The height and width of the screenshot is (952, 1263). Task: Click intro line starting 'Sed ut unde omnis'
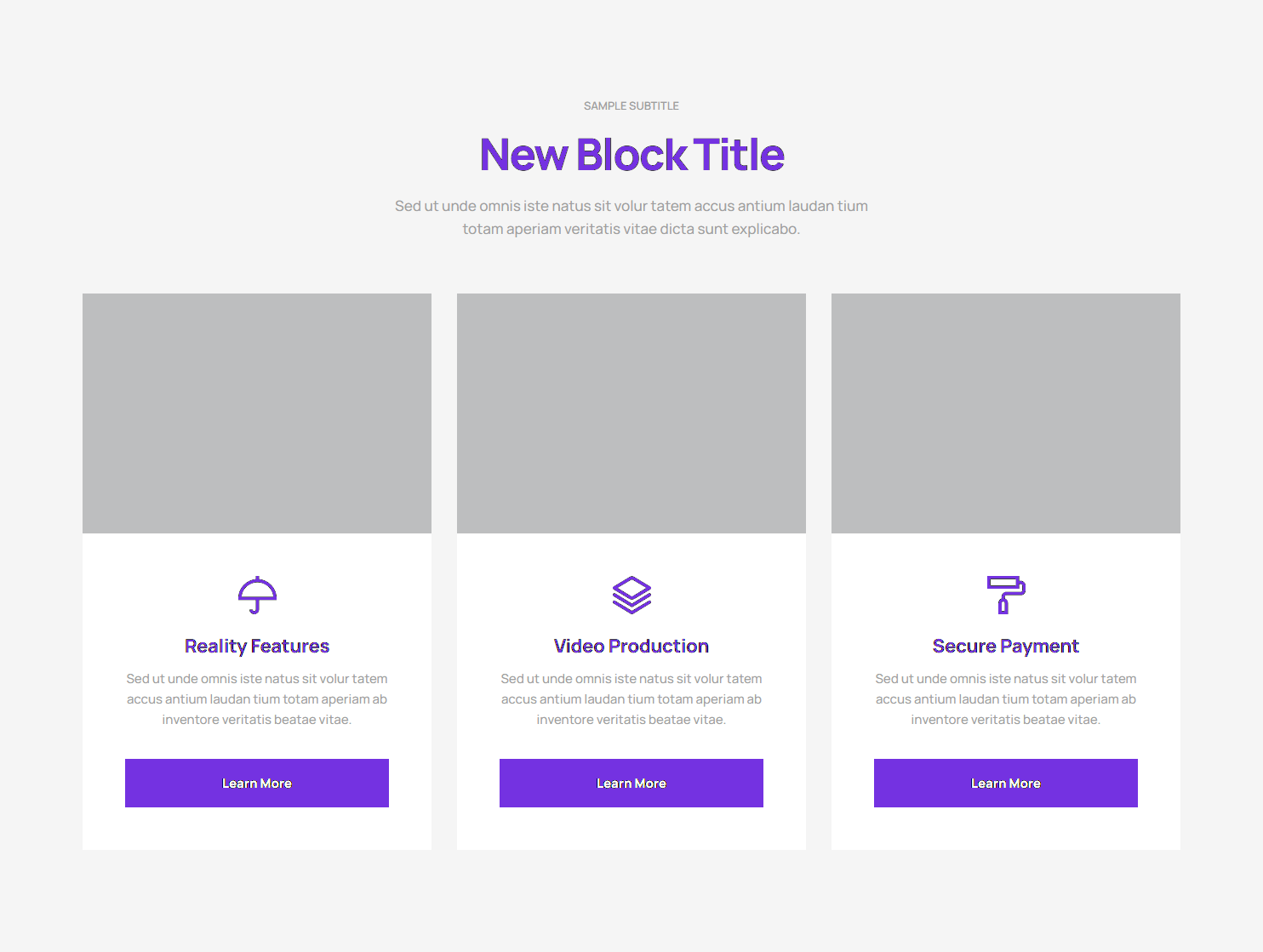point(631,206)
